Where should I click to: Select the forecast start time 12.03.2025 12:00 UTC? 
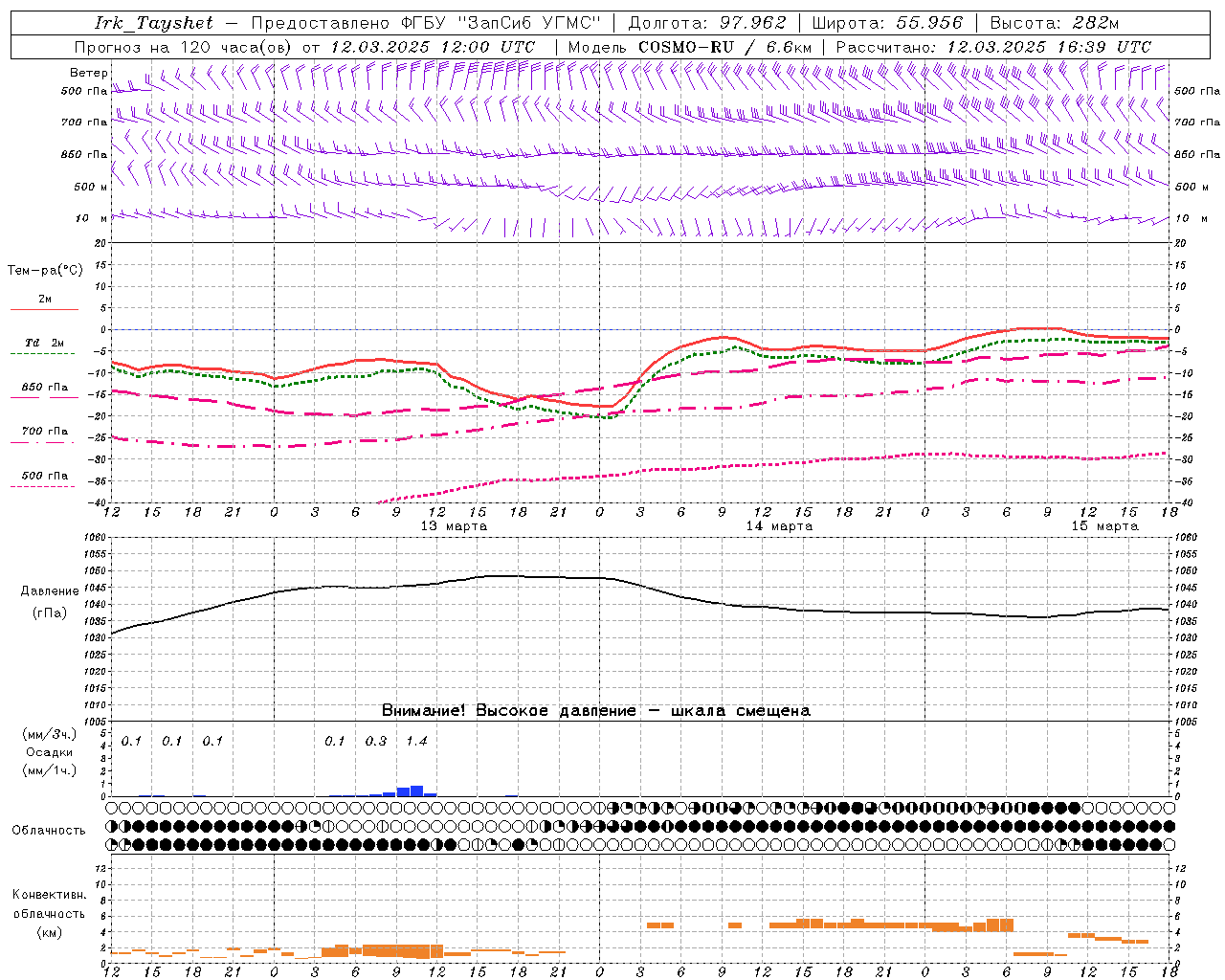point(433,47)
